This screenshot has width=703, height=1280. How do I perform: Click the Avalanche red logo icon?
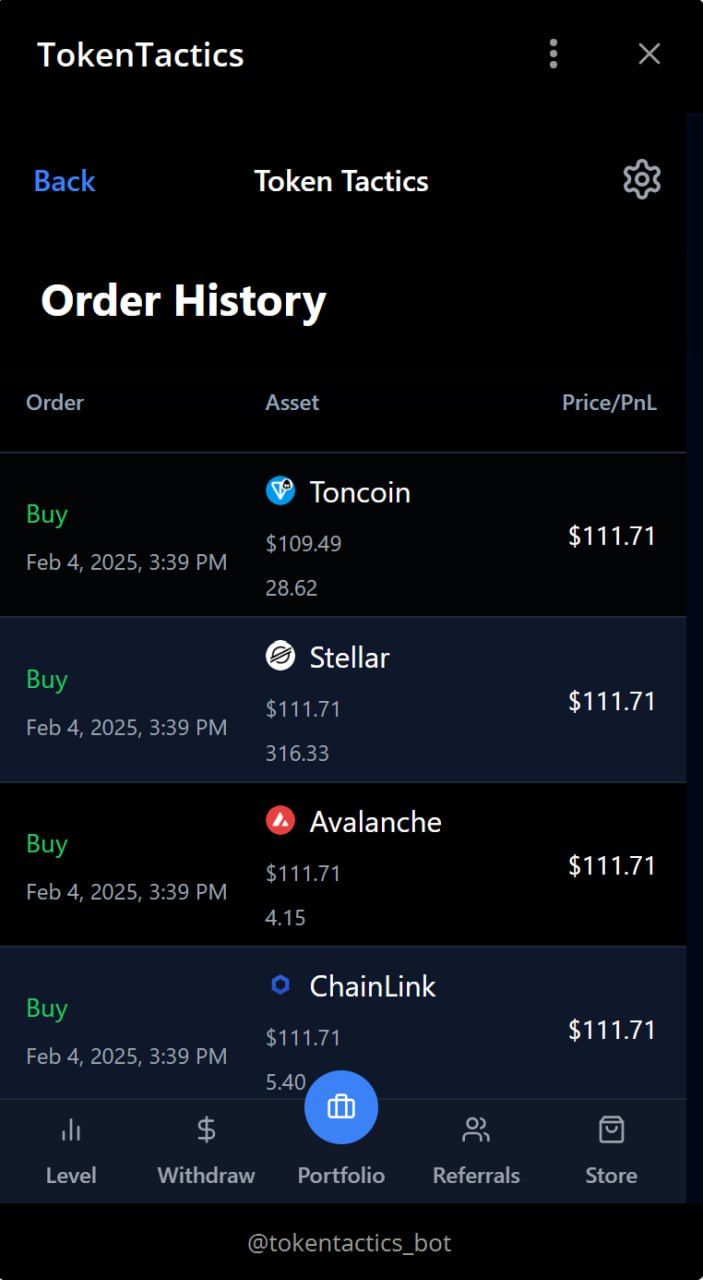pyautogui.click(x=281, y=820)
